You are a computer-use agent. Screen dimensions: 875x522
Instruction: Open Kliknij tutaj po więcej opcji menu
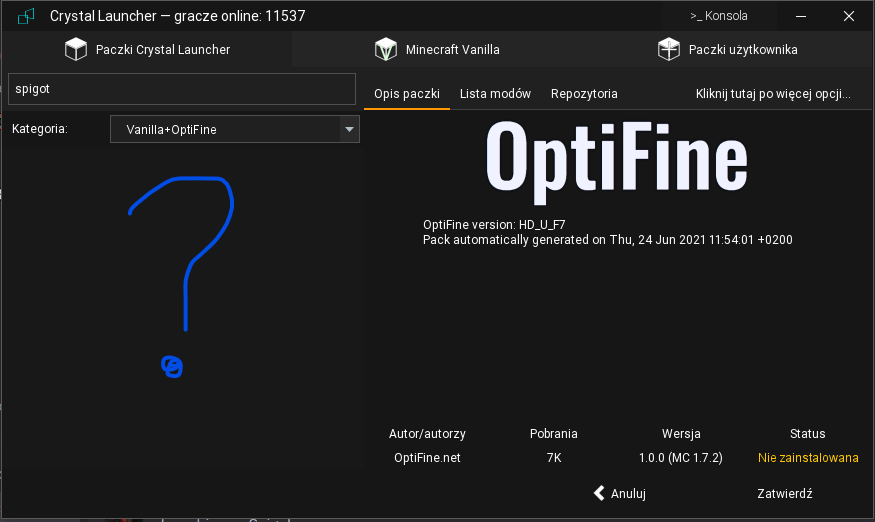tap(773, 94)
